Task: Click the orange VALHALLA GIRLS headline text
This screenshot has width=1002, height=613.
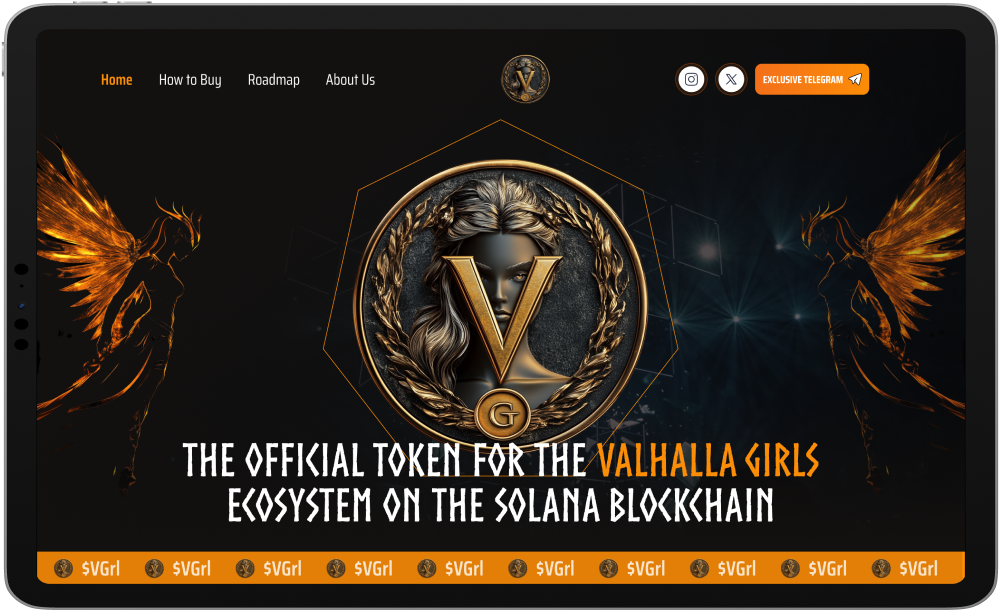Action: point(708,460)
